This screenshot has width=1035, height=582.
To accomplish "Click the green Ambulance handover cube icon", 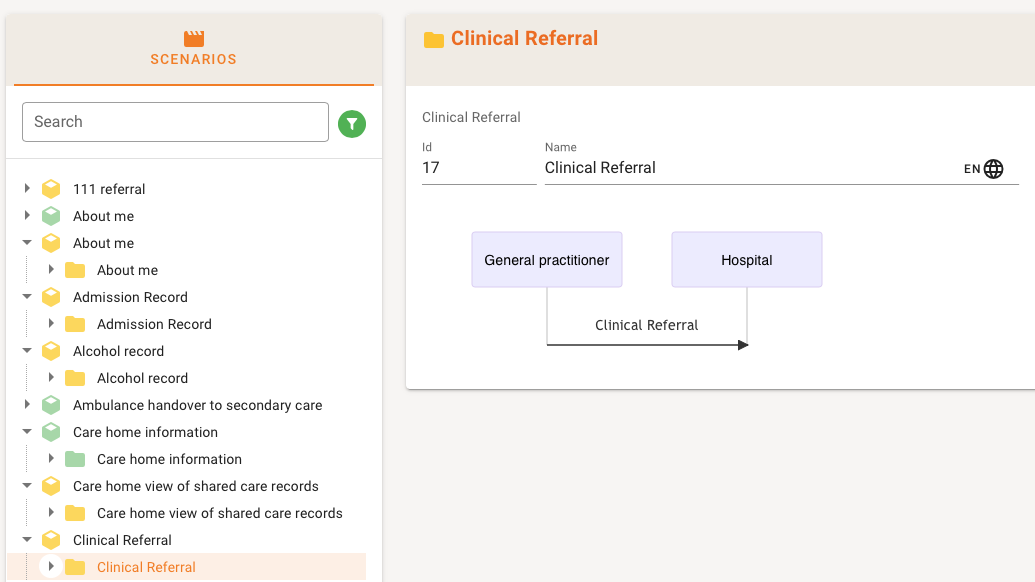I will coord(51,405).
